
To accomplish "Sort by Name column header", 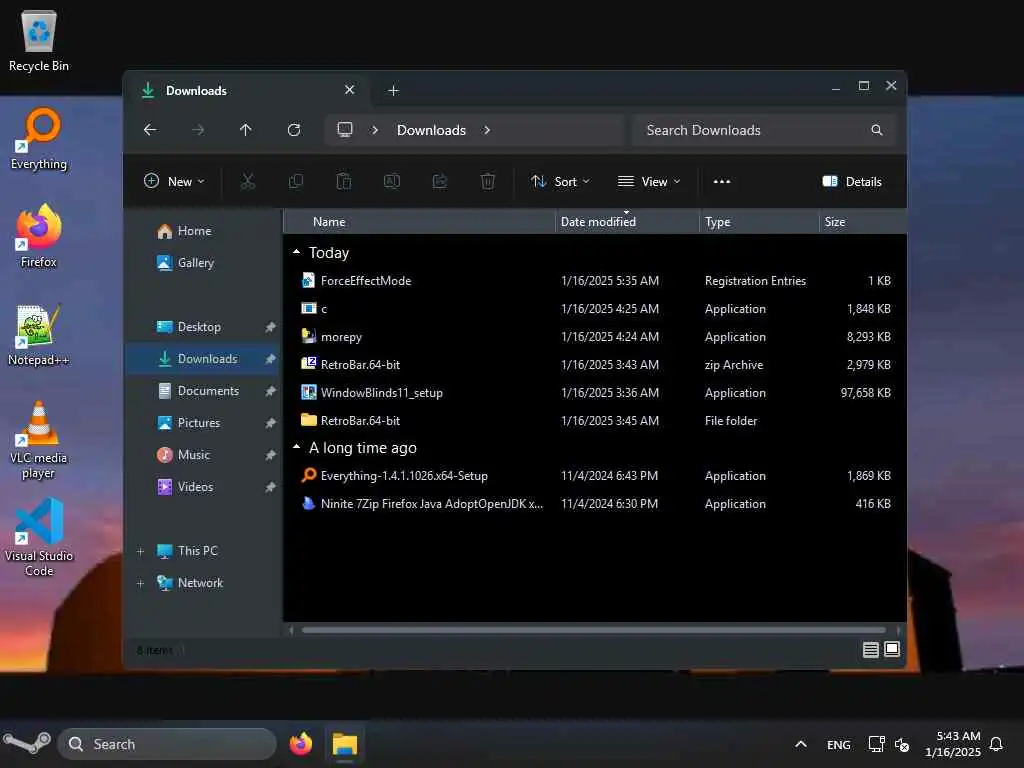I will coord(420,222).
